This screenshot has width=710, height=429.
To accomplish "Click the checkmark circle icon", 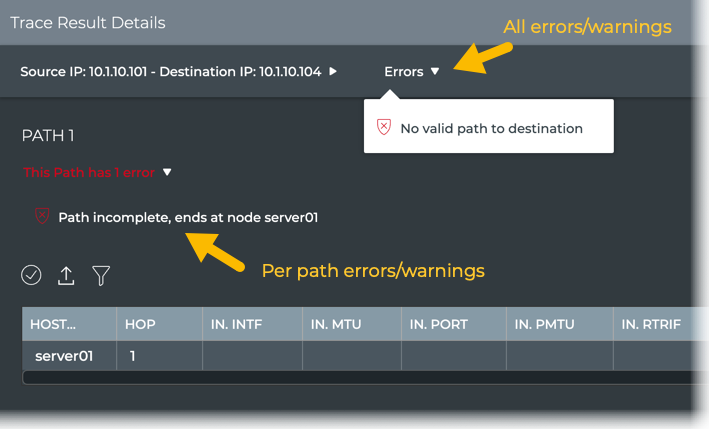I will coord(31,275).
